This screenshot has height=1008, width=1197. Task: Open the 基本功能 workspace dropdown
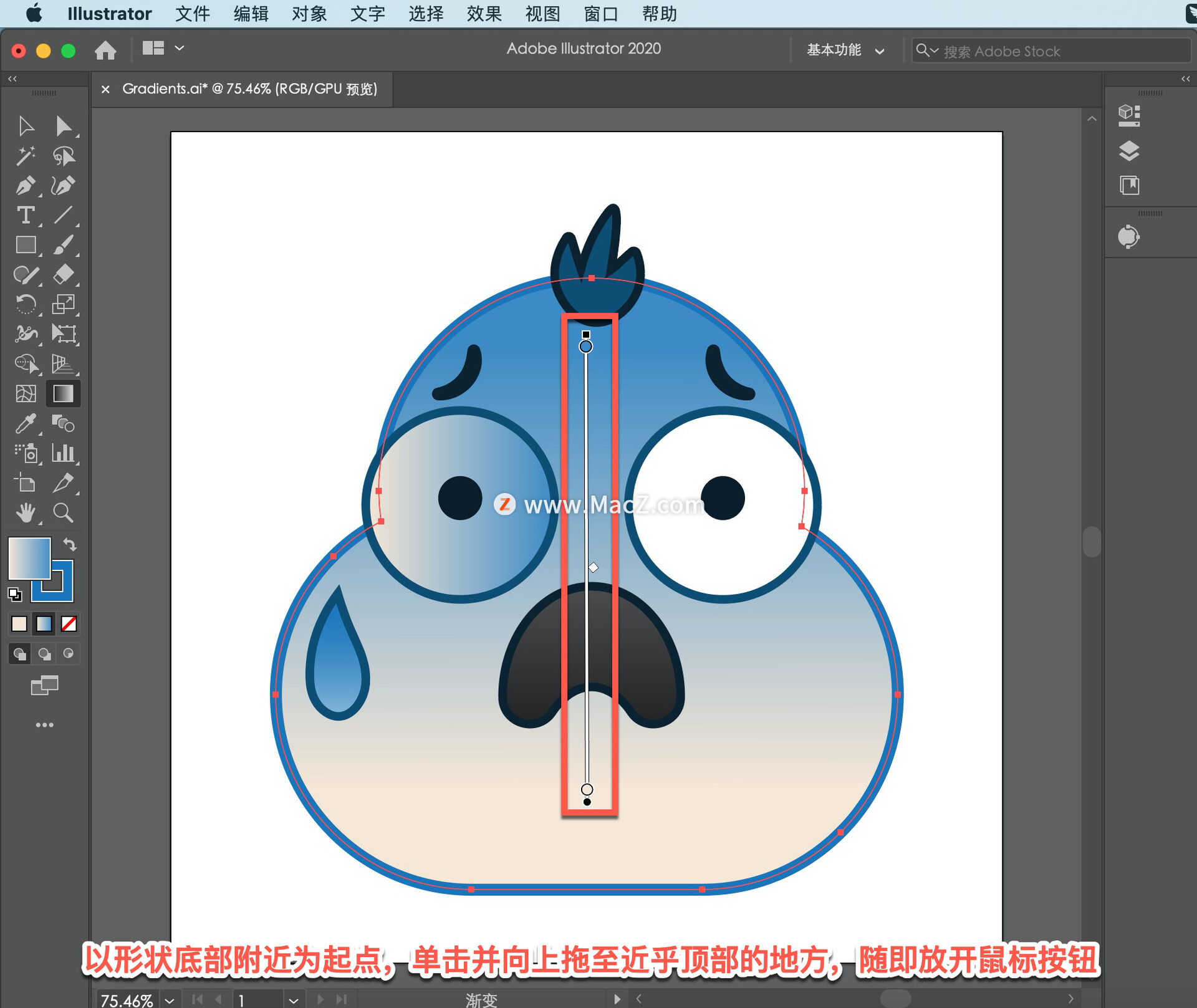point(845,50)
